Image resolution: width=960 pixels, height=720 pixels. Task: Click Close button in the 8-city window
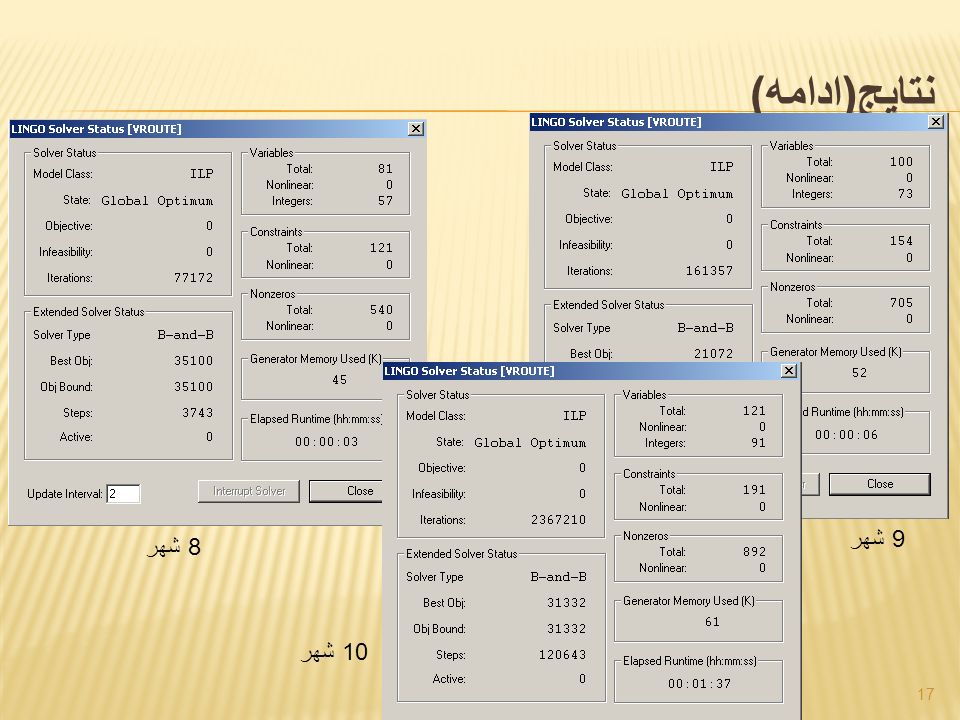coord(346,491)
